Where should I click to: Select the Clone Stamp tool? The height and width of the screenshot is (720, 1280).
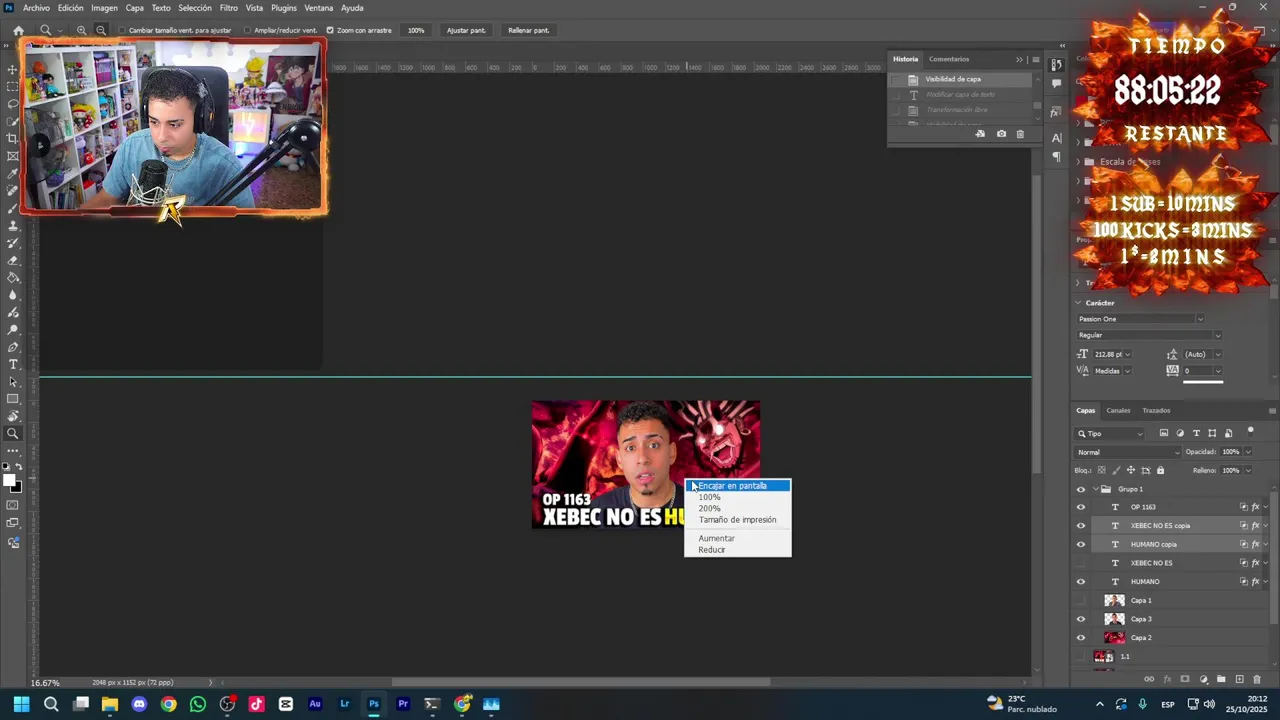(x=13, y=226)
